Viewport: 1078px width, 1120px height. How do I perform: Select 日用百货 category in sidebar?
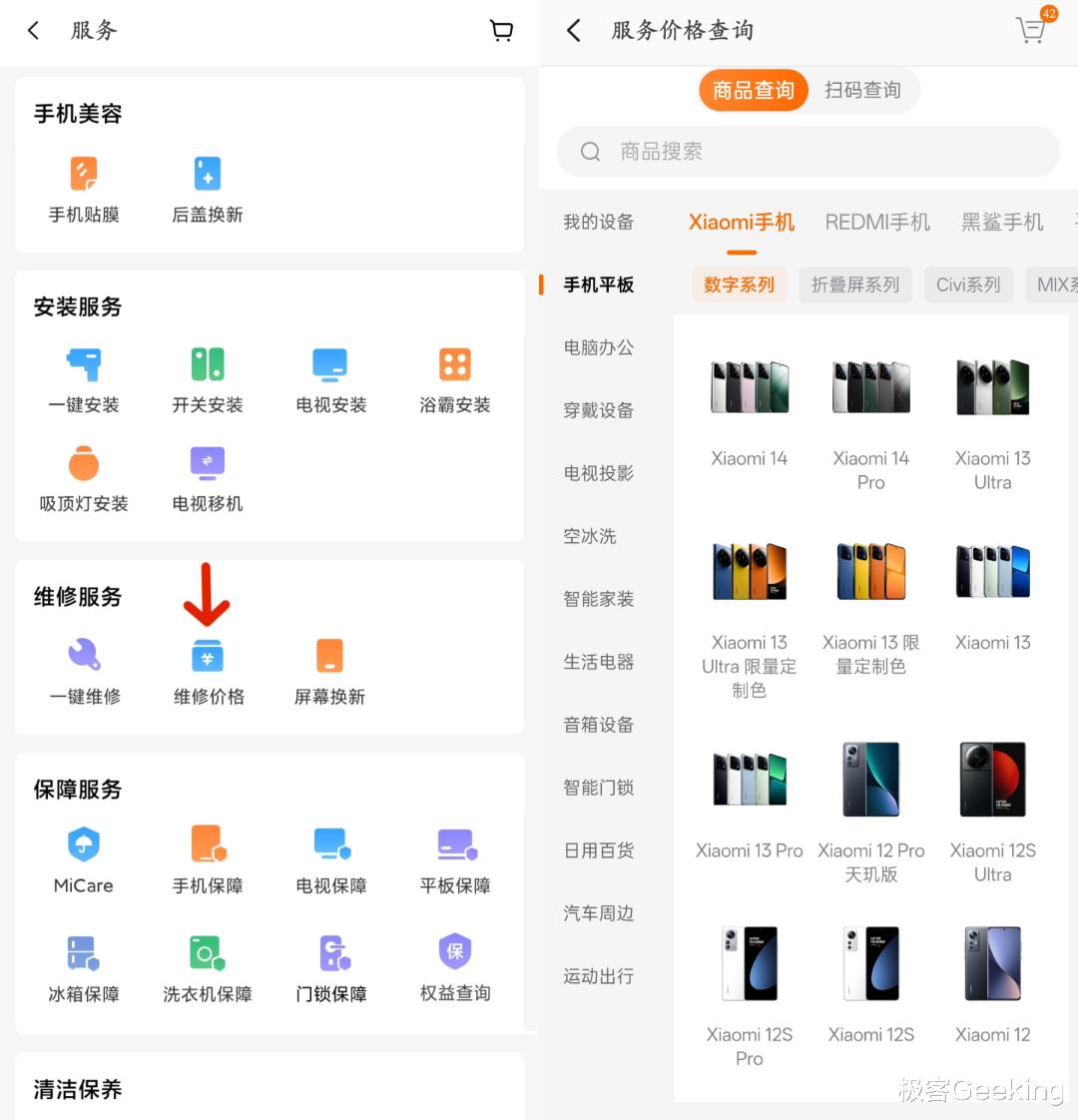(x=598, y=850)
